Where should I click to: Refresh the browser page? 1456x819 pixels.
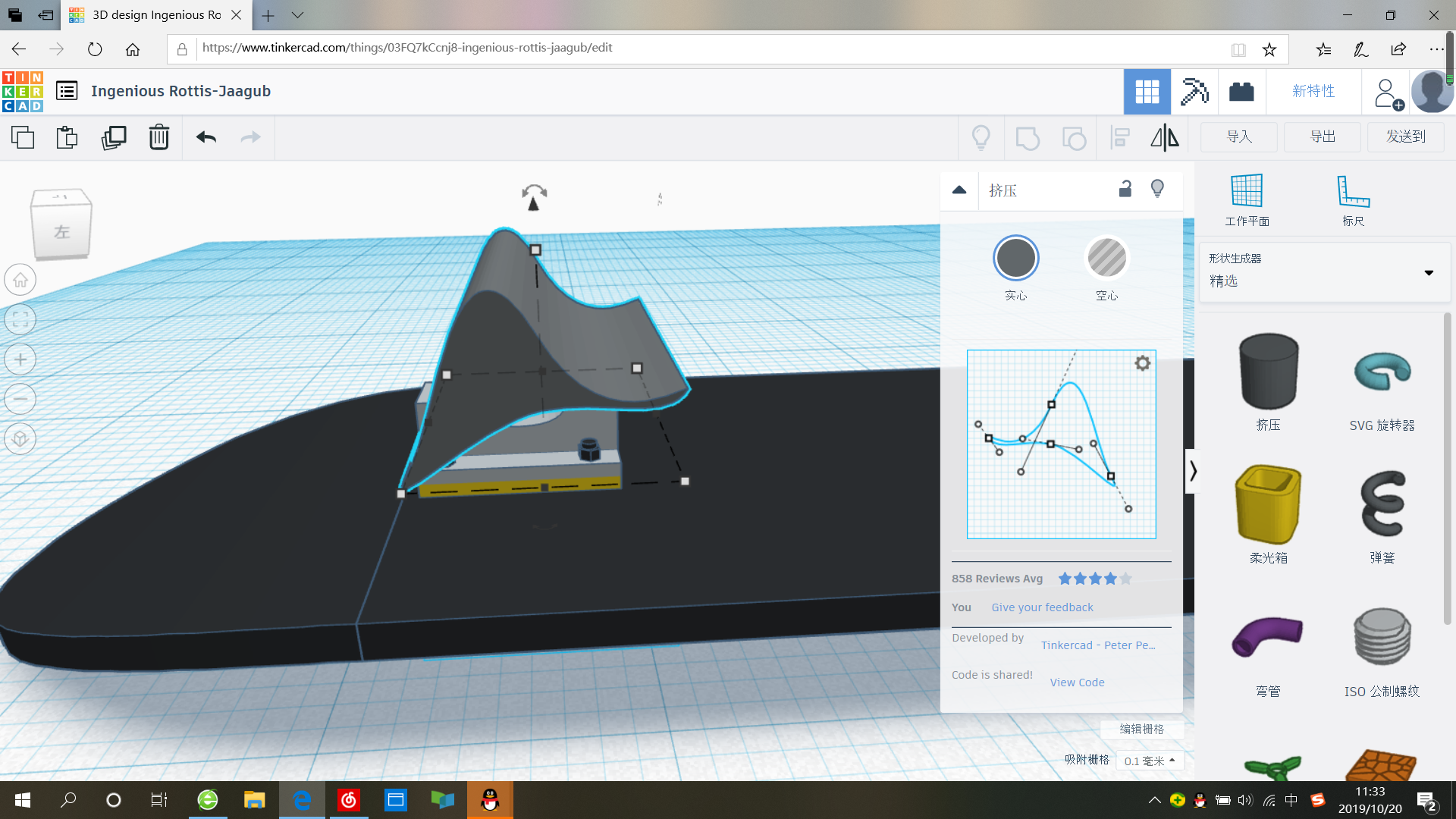[95, 49]
